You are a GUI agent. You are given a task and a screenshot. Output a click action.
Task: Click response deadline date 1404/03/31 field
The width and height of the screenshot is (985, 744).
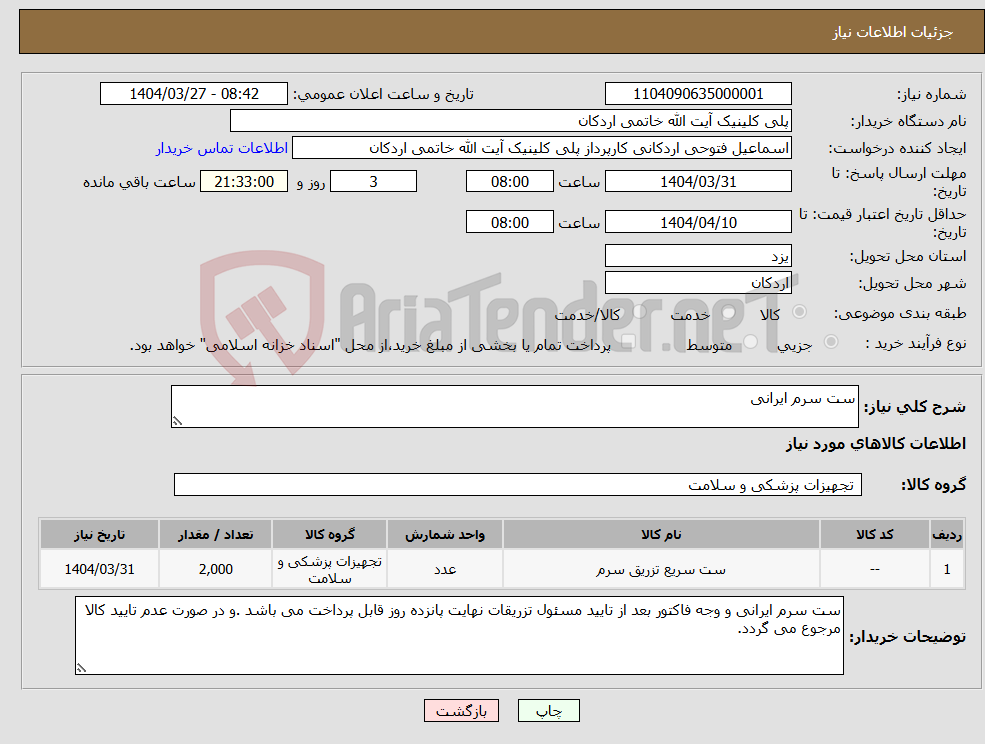pyautogui.click(x=698, y=182)
